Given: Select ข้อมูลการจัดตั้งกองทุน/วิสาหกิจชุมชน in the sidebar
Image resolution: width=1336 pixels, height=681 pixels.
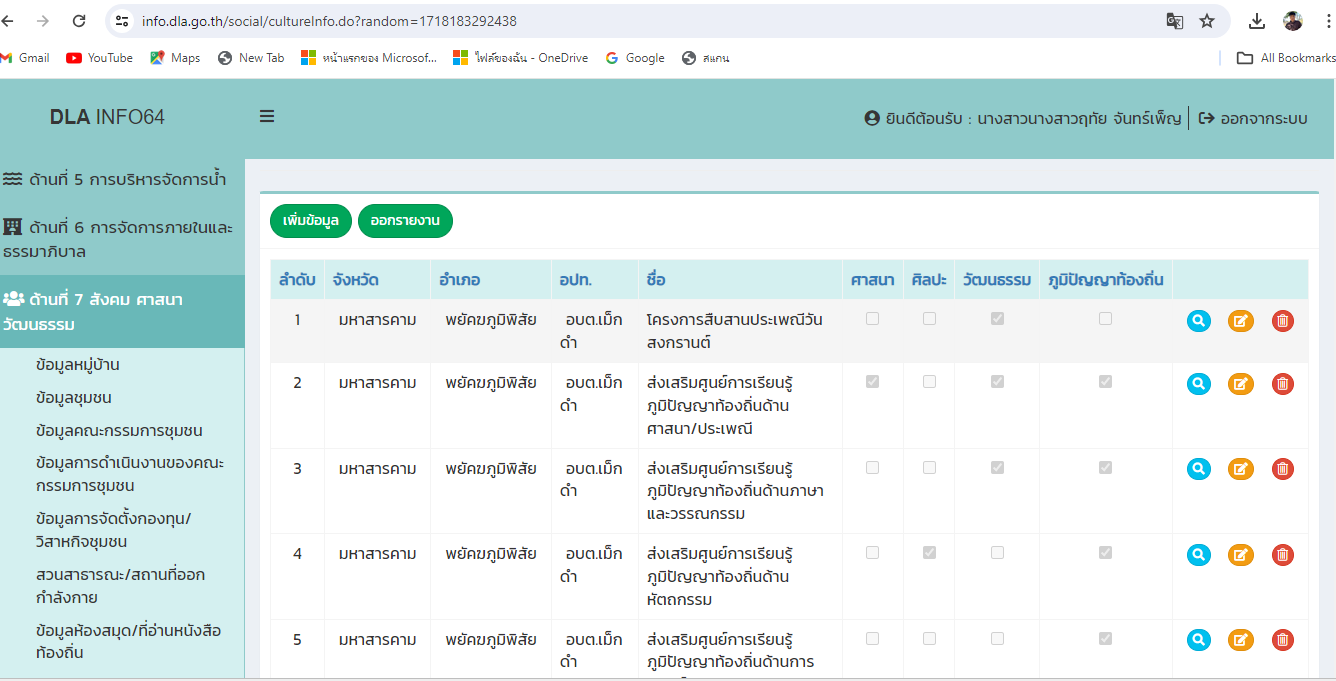Looking at the screenshot, I should pos(113,530).
